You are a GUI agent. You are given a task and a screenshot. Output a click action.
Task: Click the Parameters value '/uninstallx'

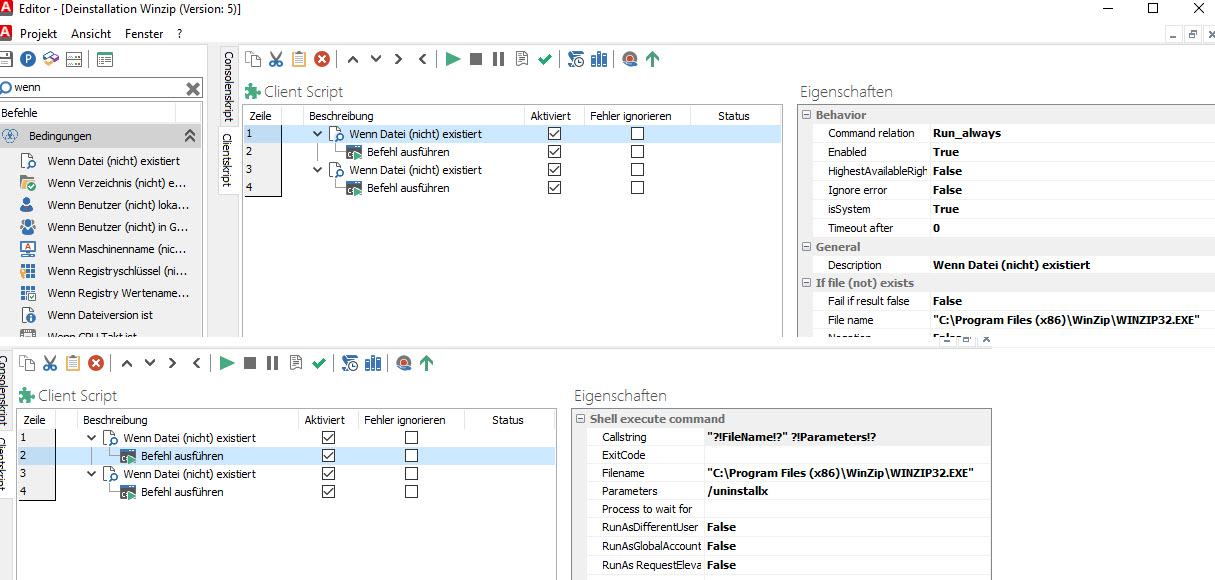click(x=738, y=491)
